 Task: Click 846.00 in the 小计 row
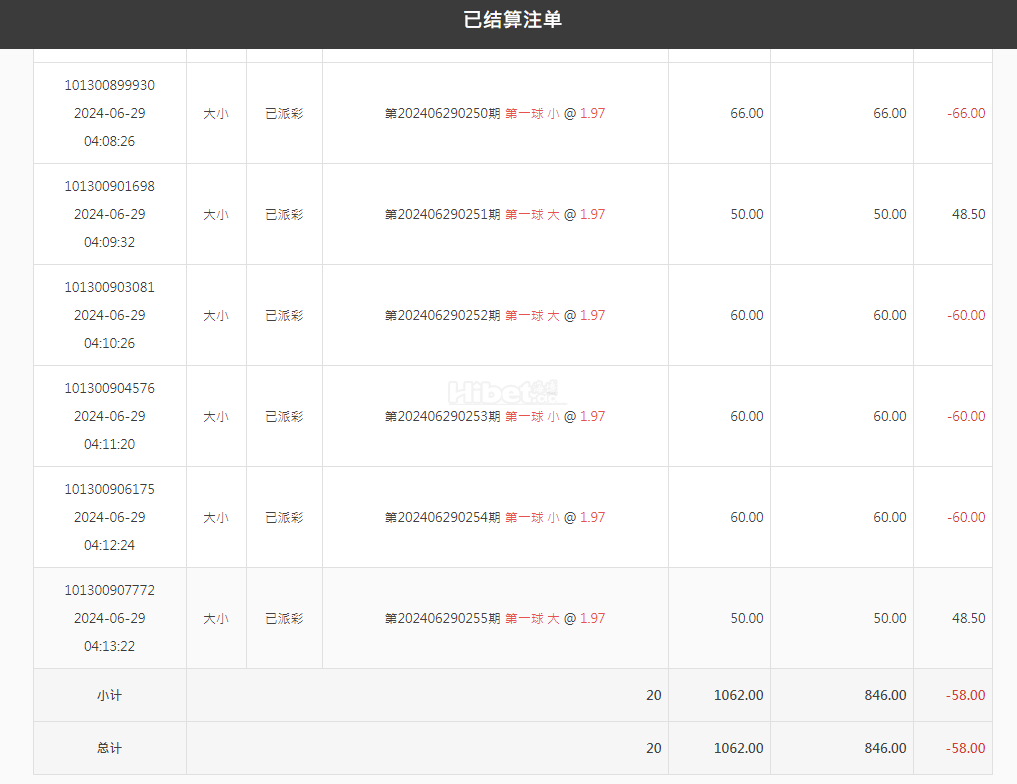click(x=885, y=696)
